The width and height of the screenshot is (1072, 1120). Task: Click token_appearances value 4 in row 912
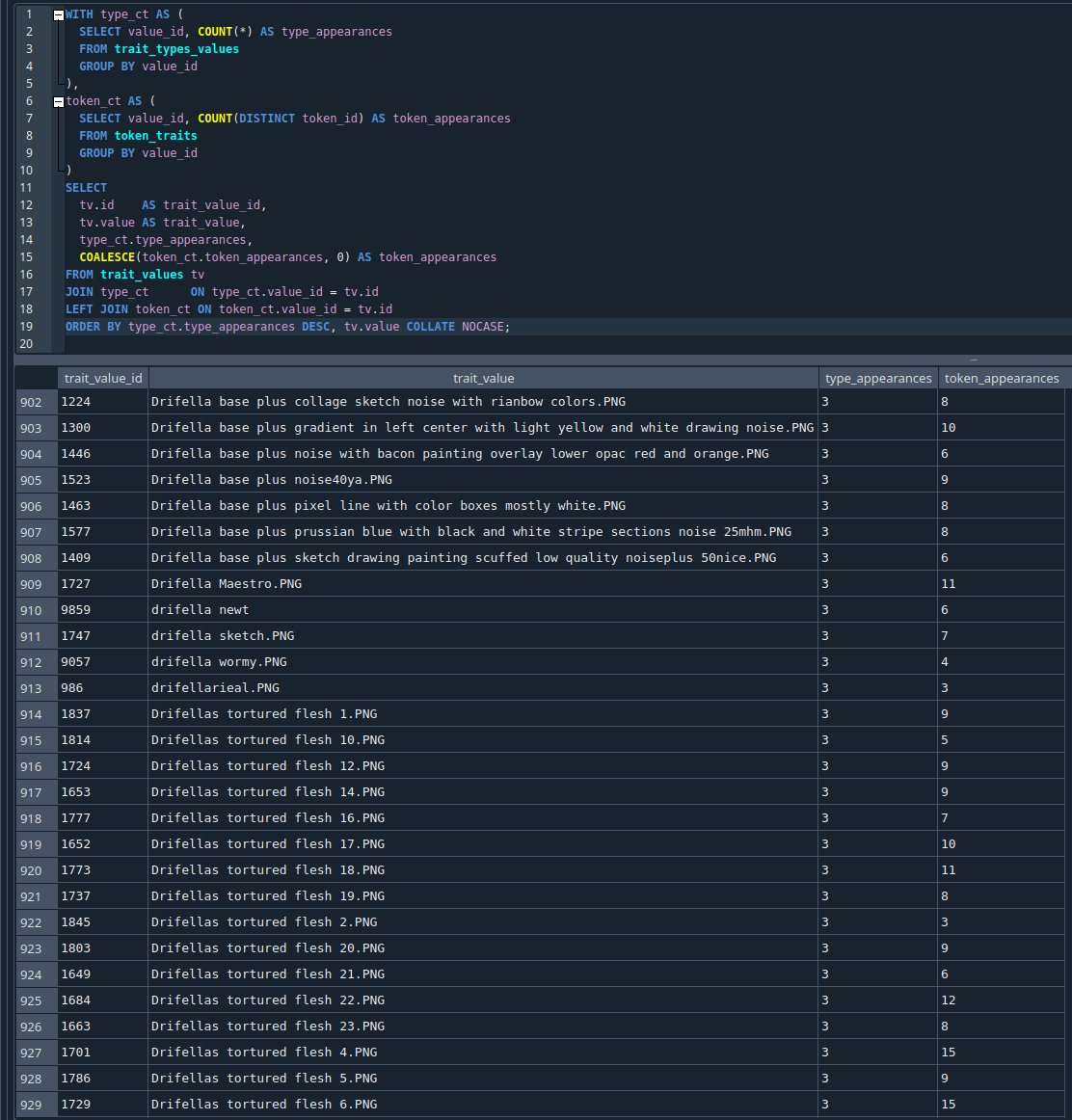(x=1002, y=662)
